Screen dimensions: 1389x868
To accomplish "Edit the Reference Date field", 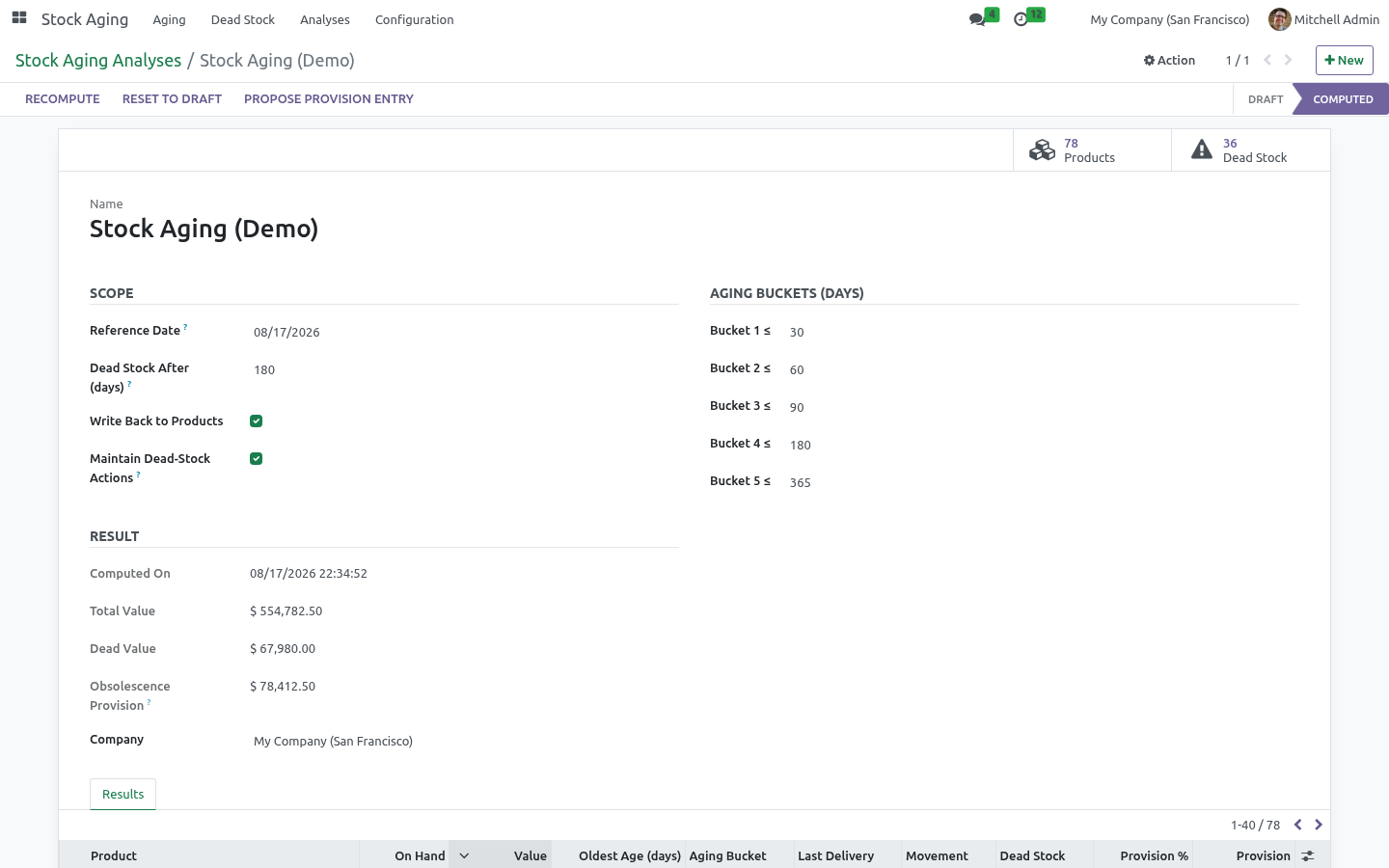I will [465, 332].
